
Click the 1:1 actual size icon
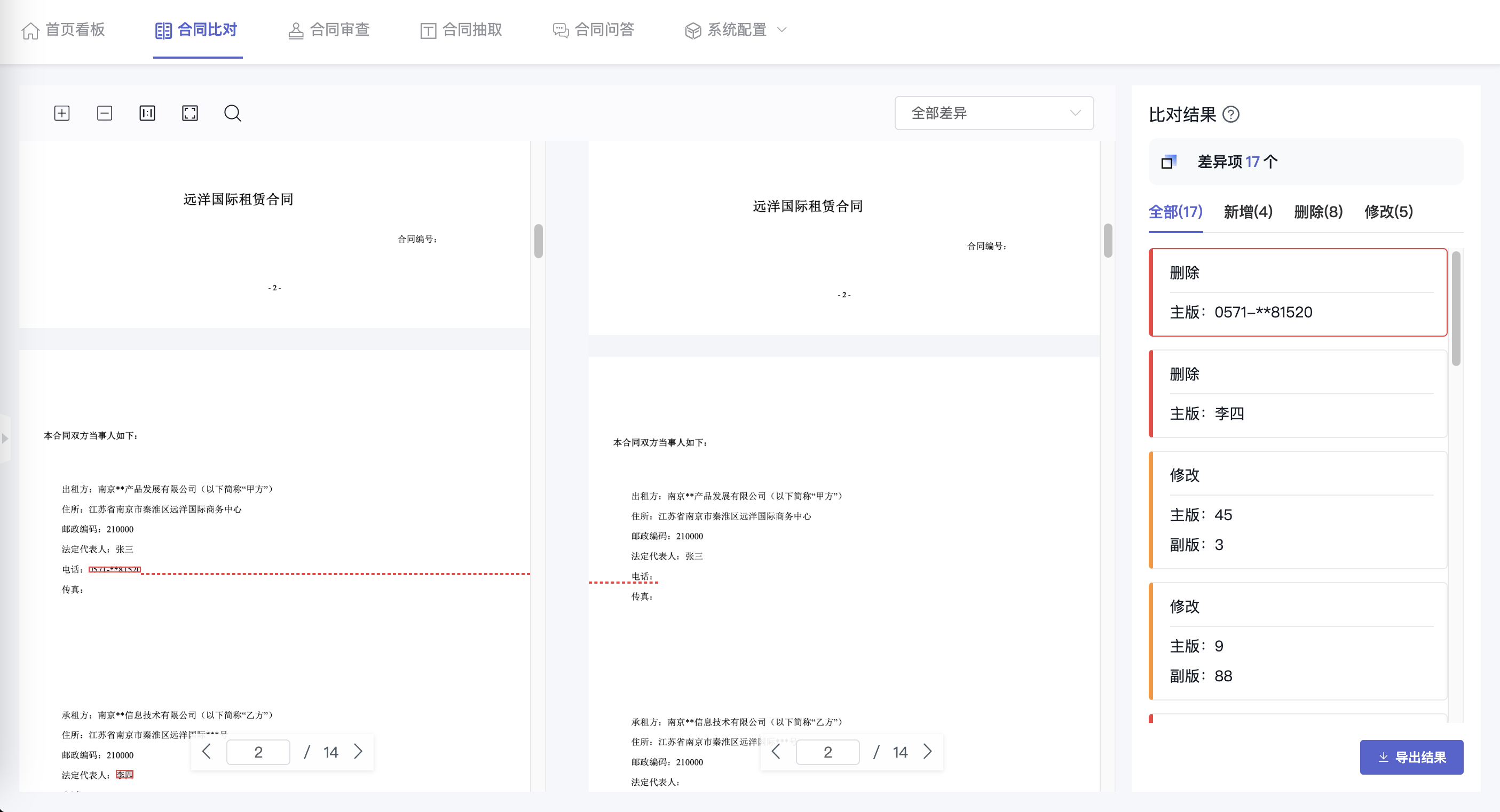point(147,113)
